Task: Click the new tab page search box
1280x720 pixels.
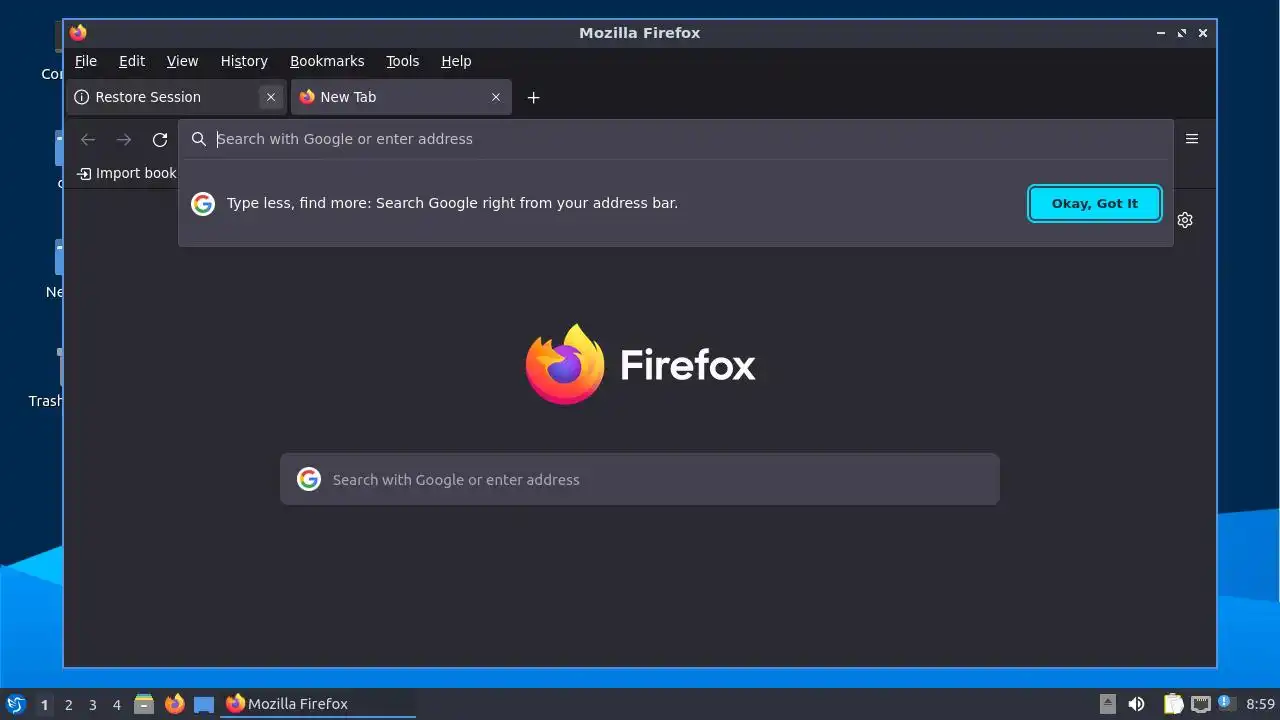Action: 640,479
